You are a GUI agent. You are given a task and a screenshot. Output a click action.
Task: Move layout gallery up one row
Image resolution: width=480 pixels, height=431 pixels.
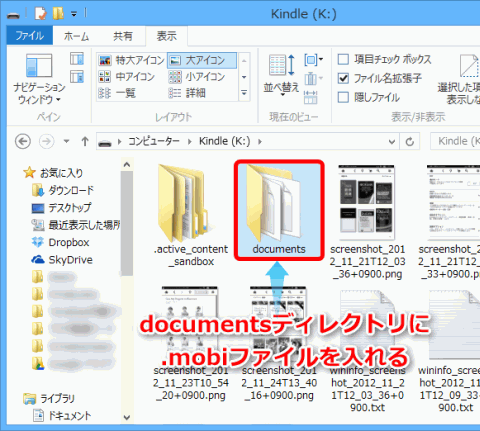pos(244,61)
